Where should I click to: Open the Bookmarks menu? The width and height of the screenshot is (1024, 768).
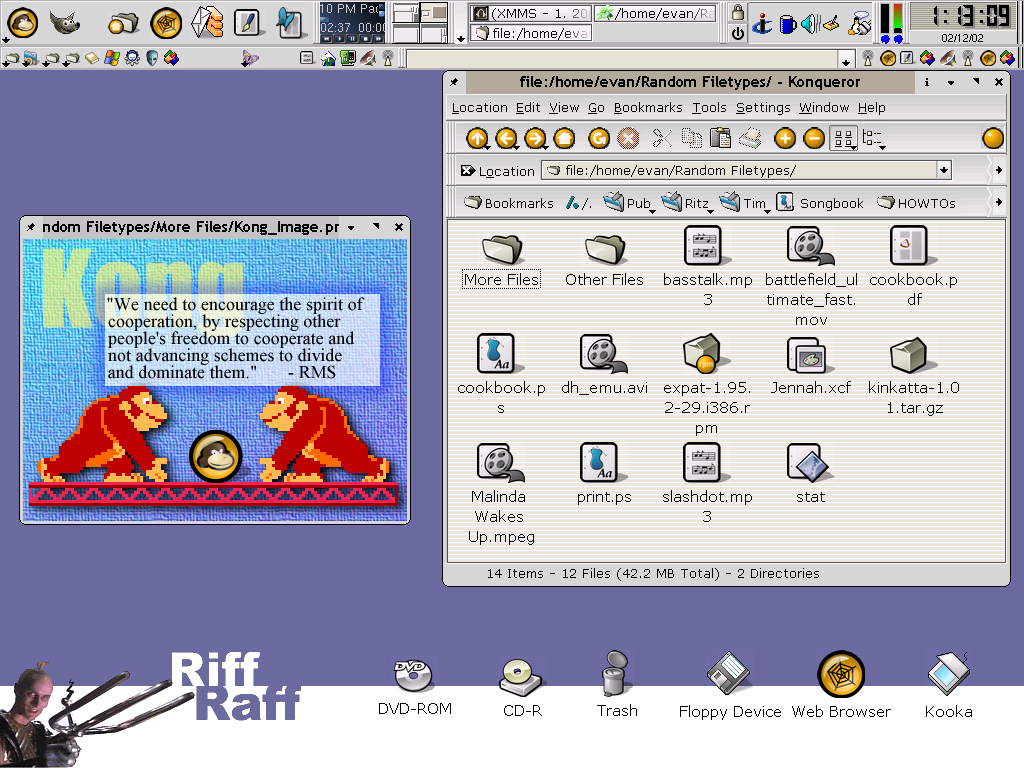tap(648, 108)
